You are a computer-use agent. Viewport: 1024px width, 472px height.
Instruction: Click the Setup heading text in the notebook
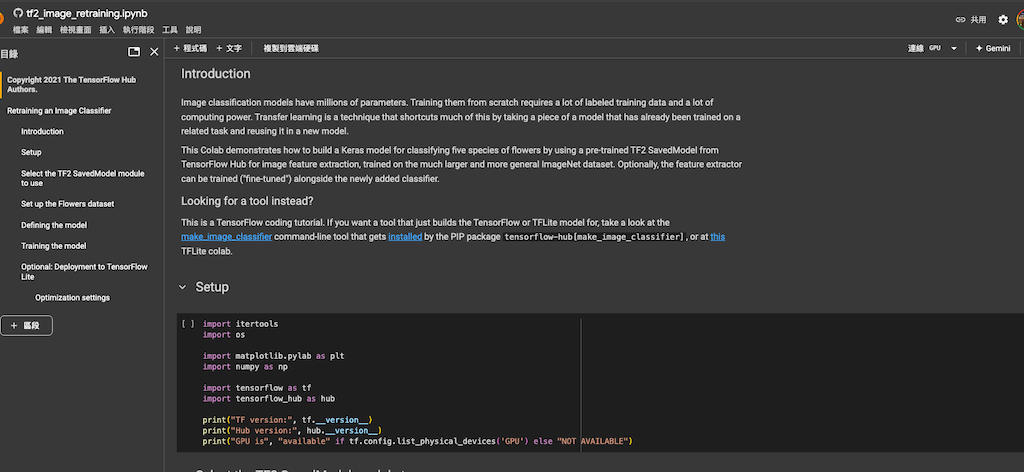coord(212,287)
